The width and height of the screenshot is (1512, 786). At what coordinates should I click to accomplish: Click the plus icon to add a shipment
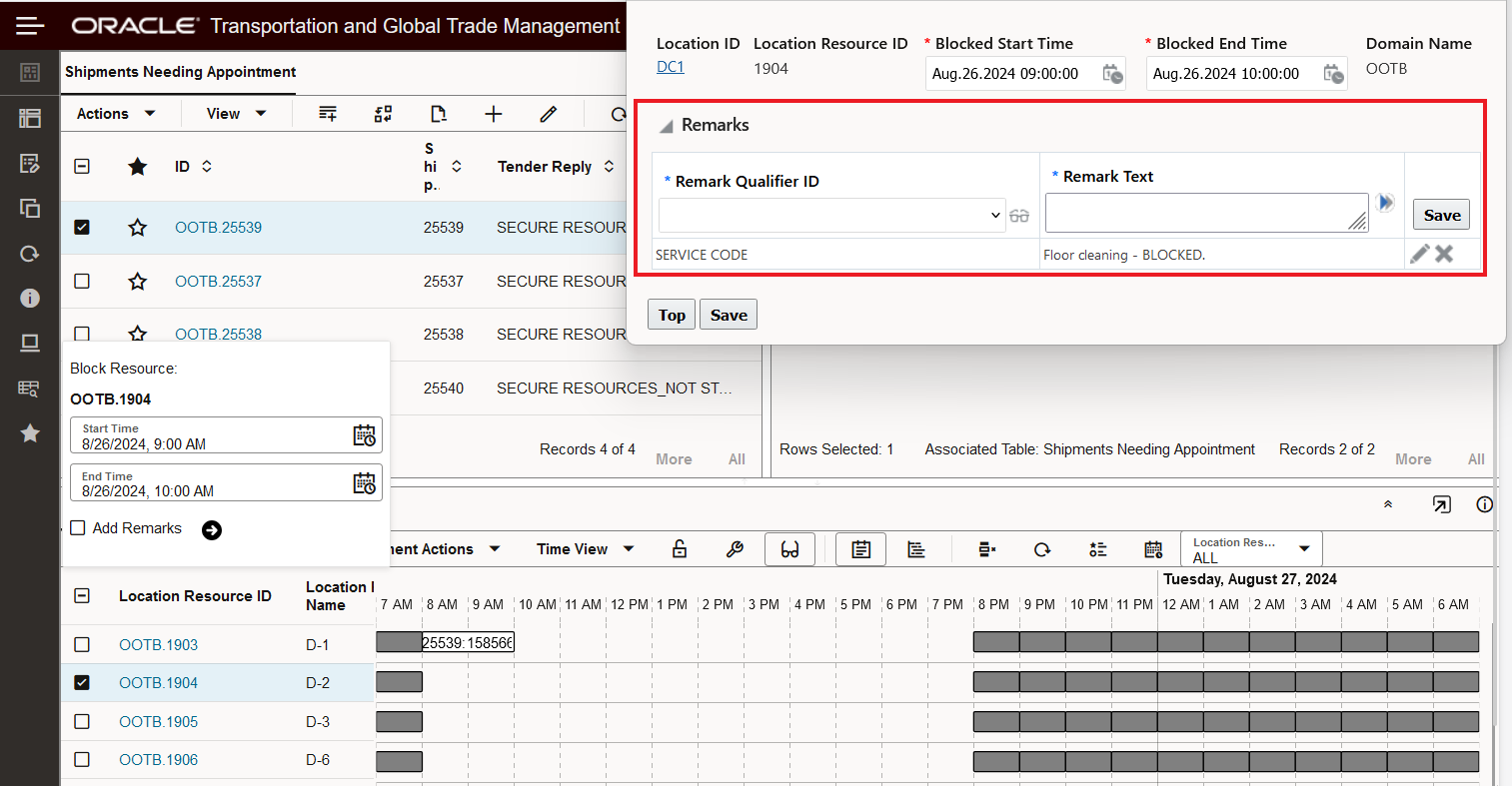tap(494, 114)
